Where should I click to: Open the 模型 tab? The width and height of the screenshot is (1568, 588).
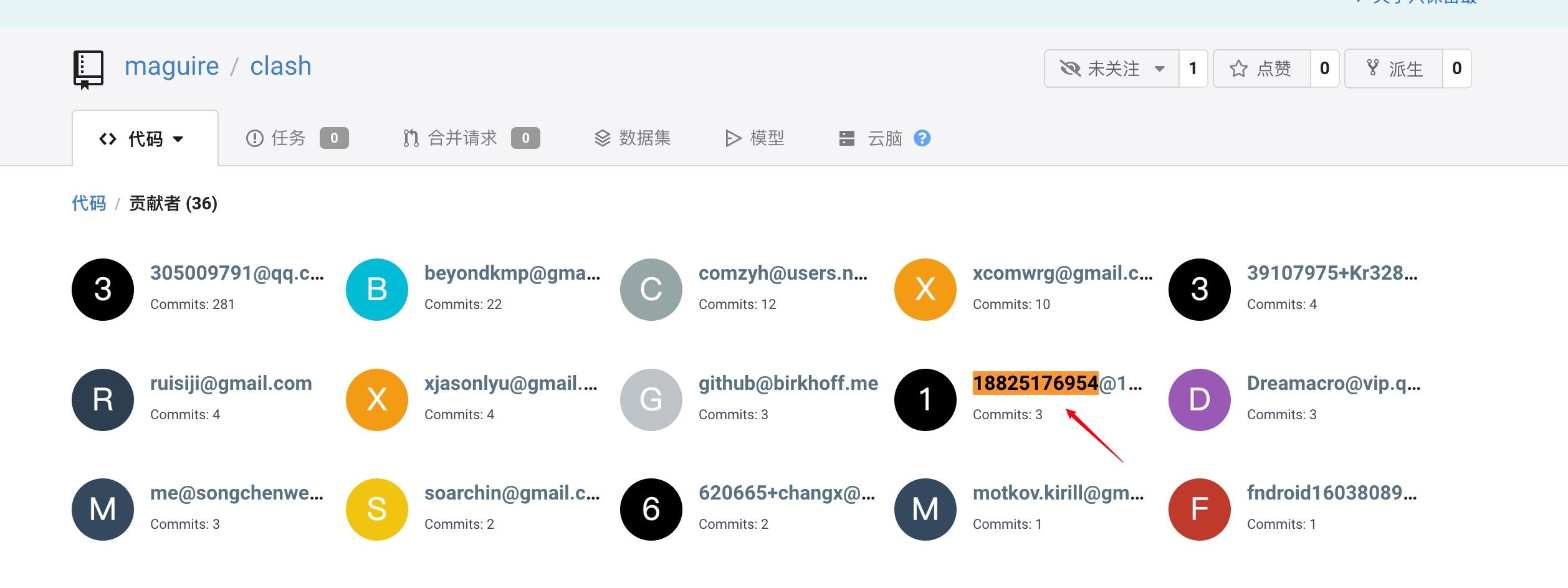click(x=754, y=138)
